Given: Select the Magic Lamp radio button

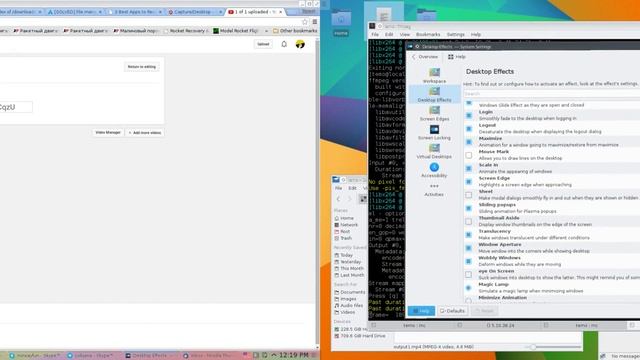Looking at the screenshot, I should 469,288.
